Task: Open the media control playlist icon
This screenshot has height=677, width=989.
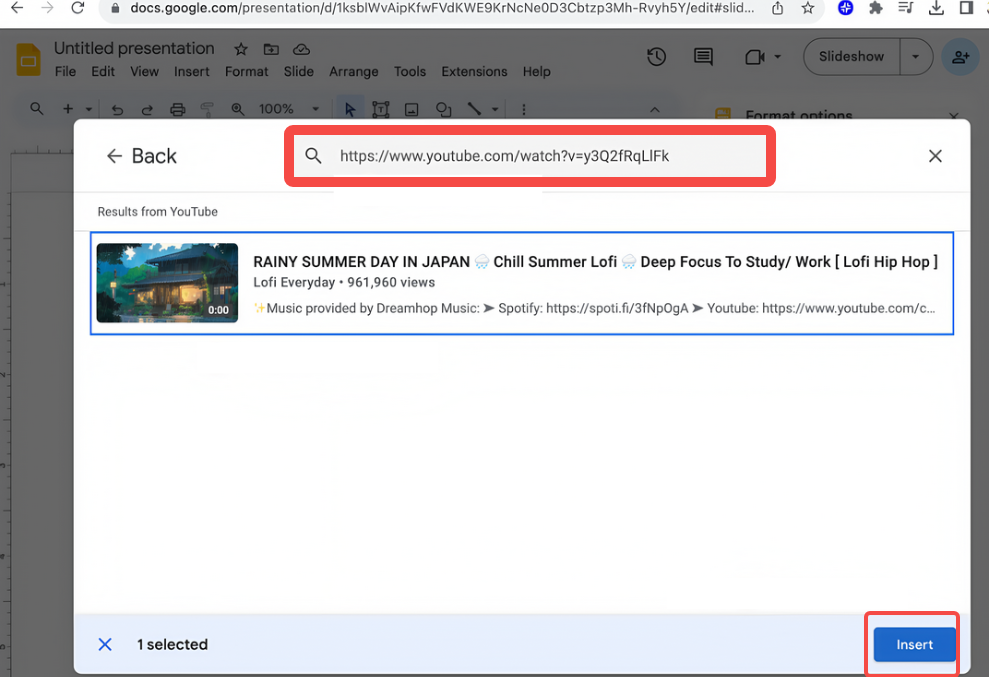Action: tap(906, 8)
